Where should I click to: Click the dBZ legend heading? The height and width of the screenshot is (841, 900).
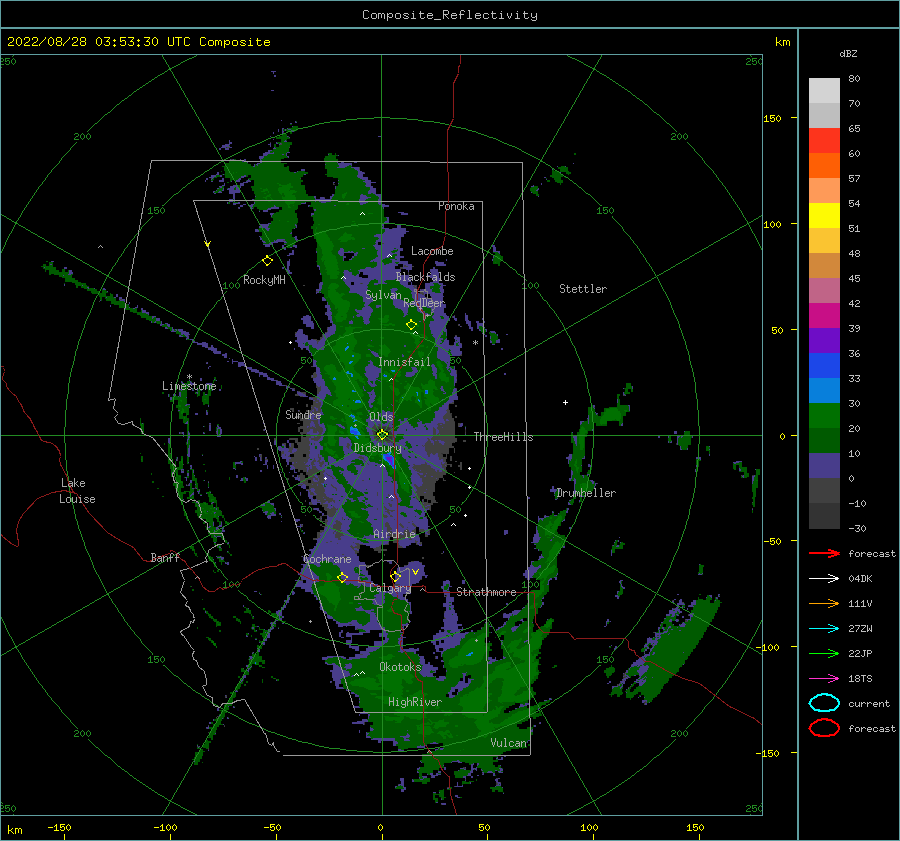(848, 53)
